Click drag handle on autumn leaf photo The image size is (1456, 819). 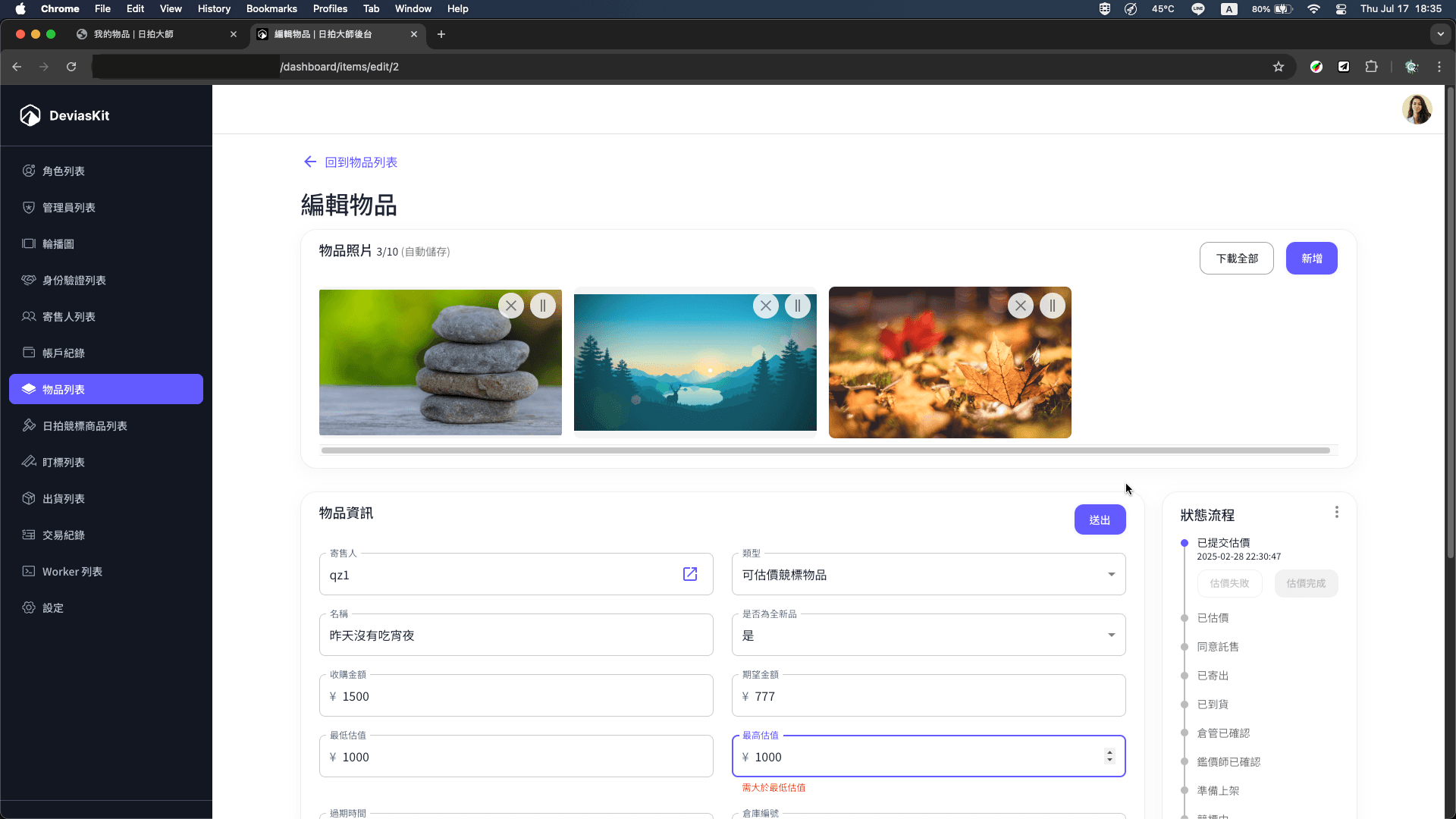(1052, 306)
